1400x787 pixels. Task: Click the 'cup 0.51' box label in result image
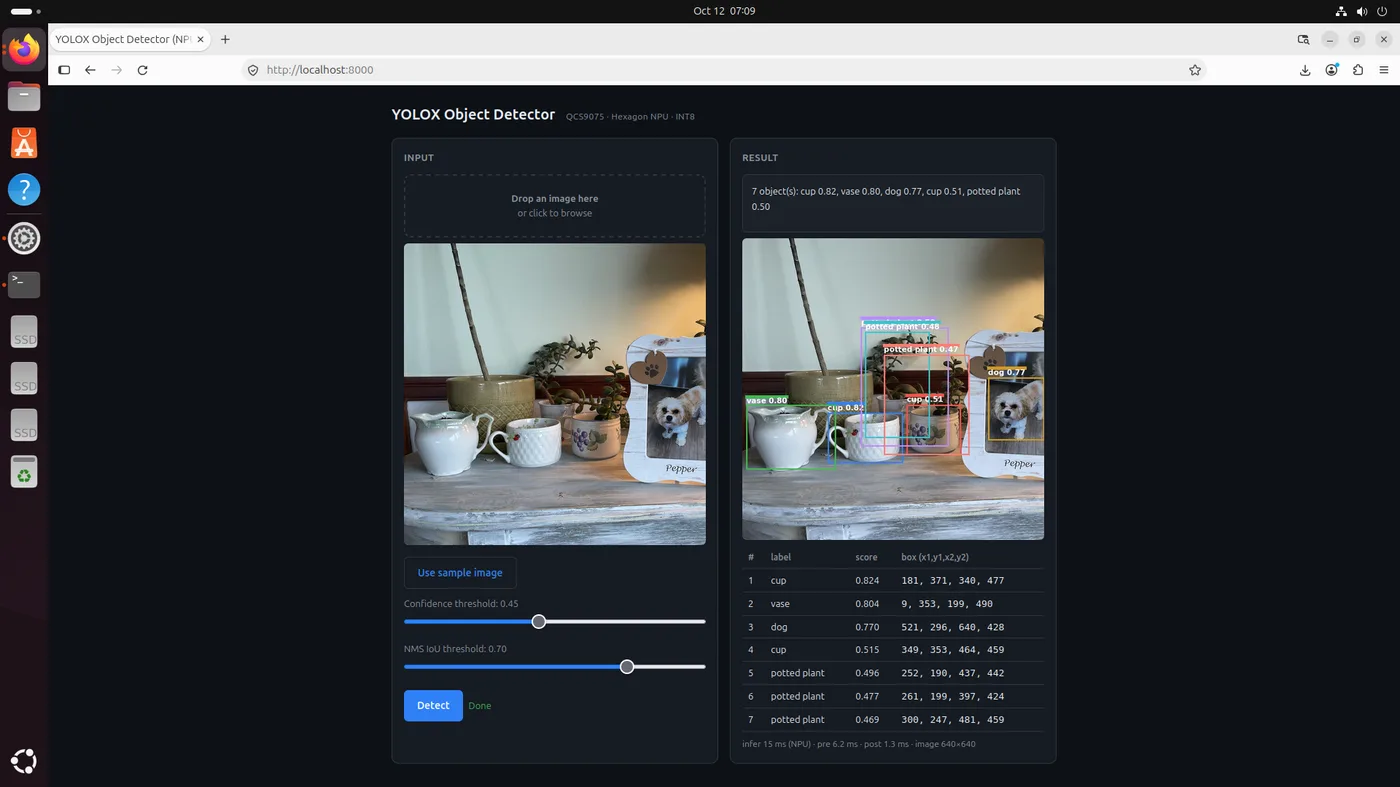(x=925, y=399)
